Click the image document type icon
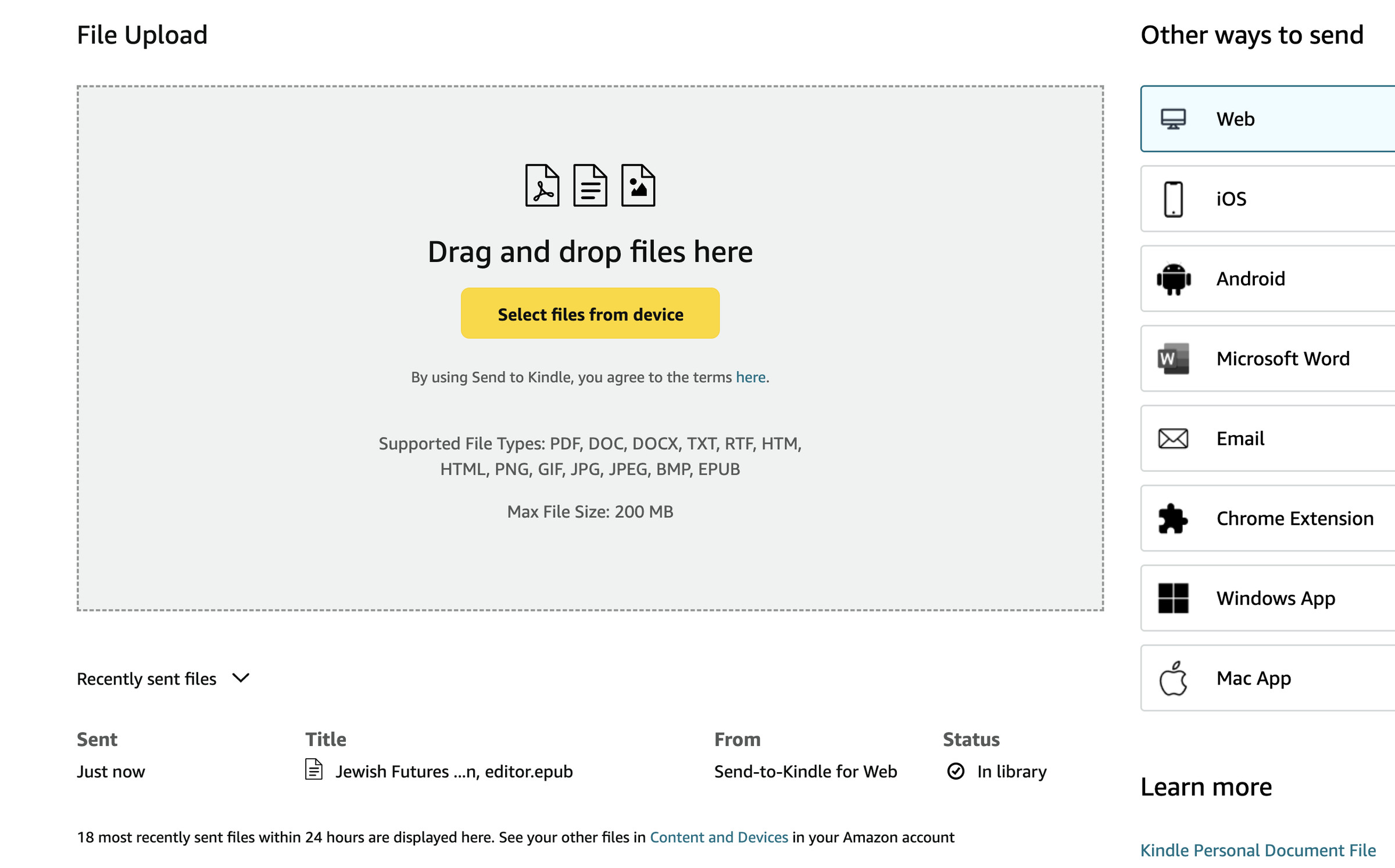The height and width of the screenshot is (868, 1395). [639, 186]
